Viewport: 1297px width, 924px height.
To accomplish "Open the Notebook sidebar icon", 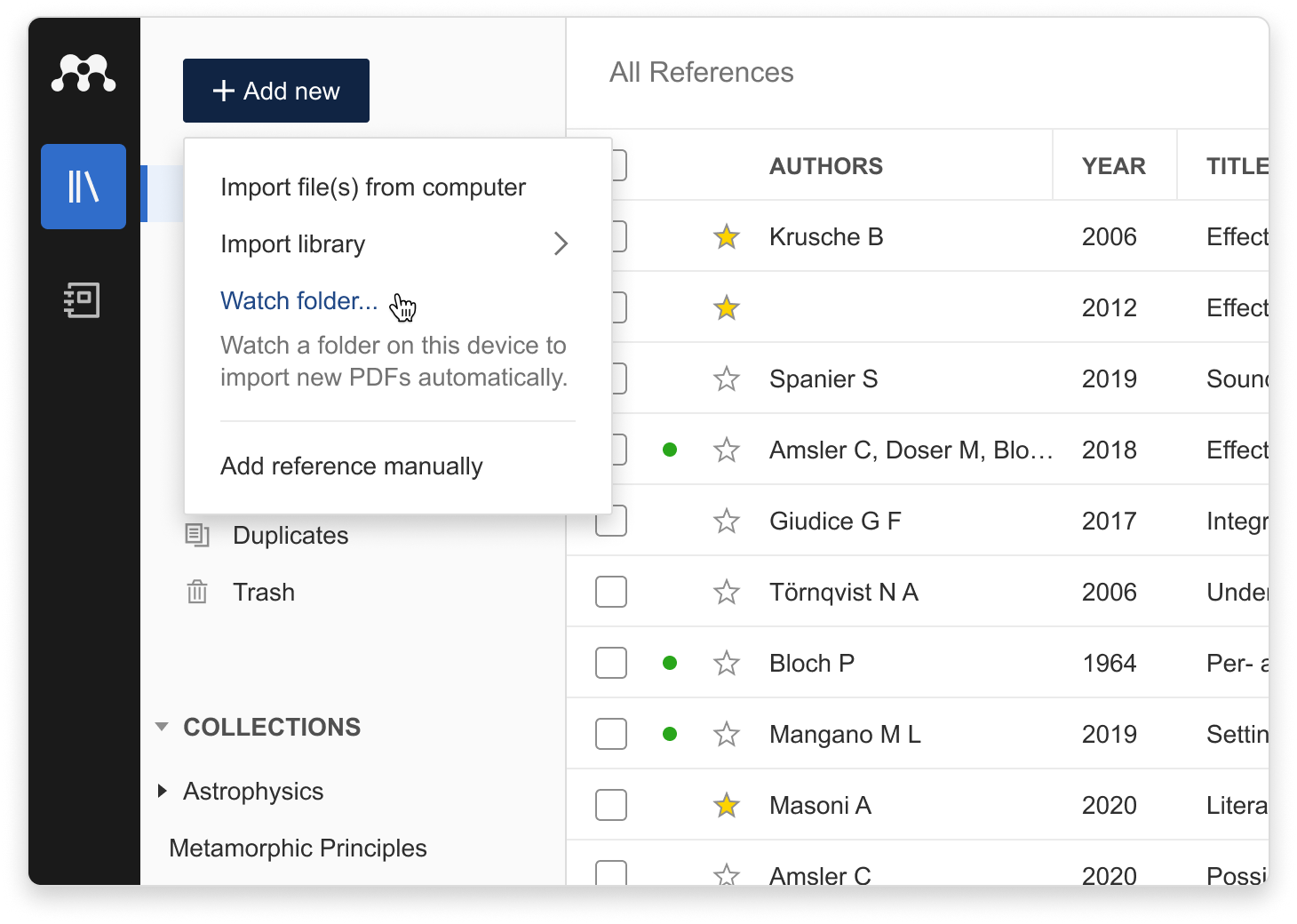I will click(x=83, y=300).
